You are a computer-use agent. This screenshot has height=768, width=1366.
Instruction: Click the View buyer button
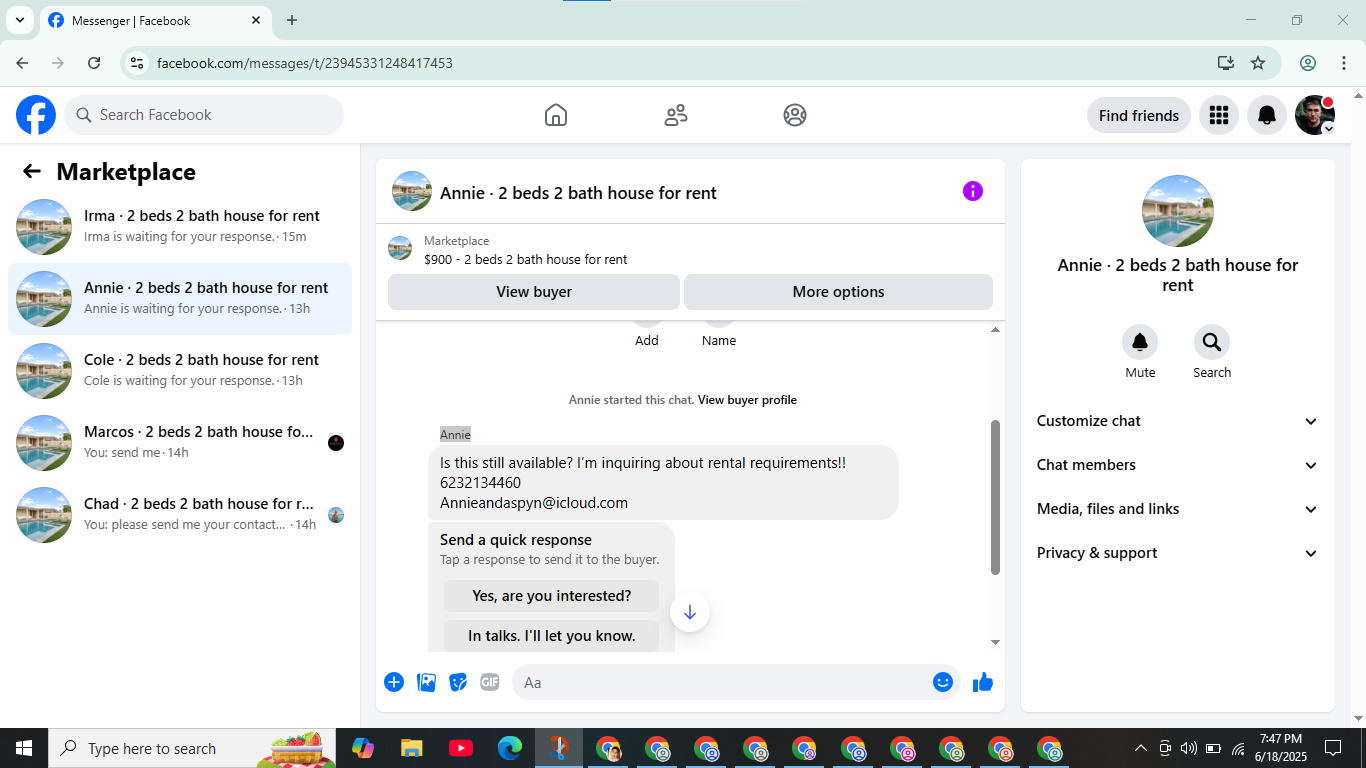pos(534,292)
